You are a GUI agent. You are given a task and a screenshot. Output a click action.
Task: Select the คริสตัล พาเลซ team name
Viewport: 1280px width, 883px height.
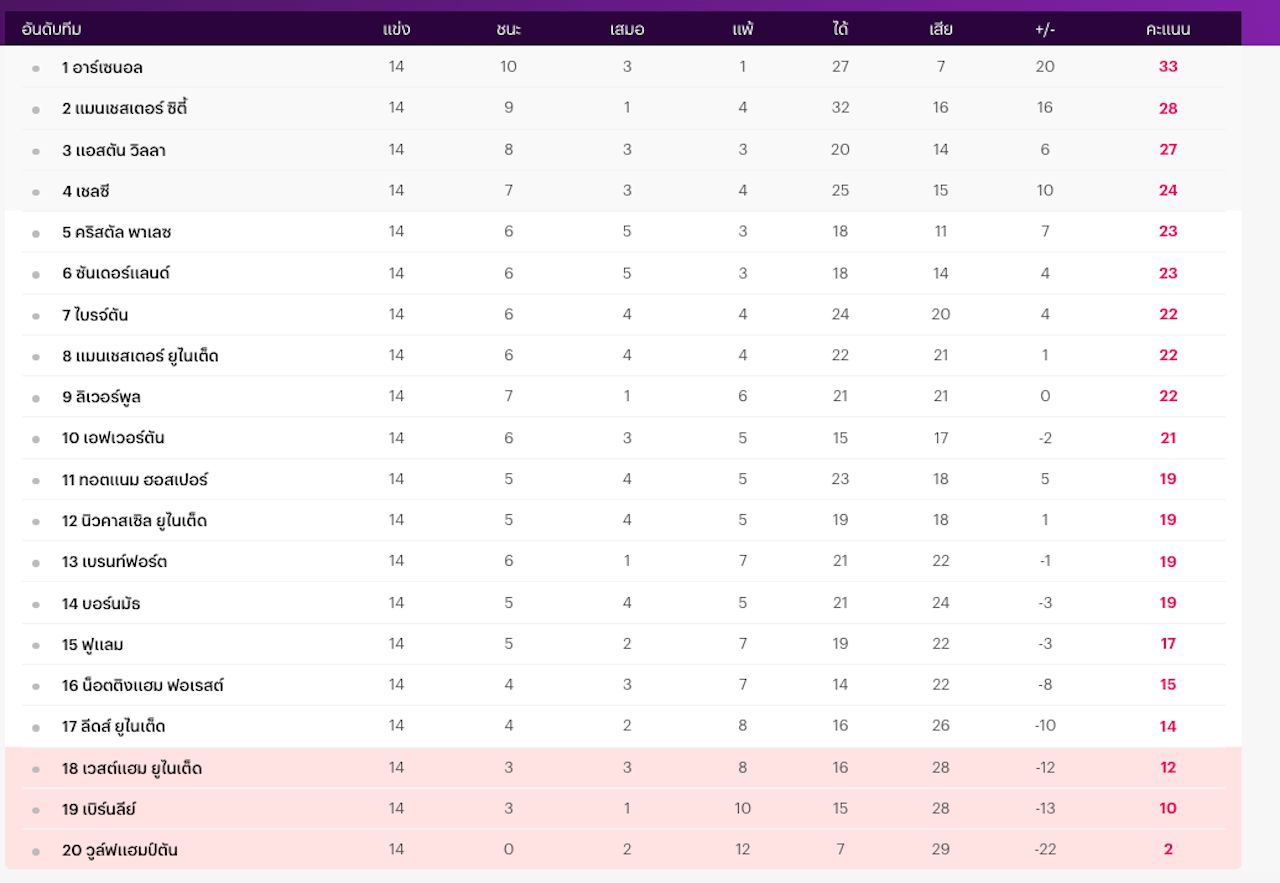point(117,232)
